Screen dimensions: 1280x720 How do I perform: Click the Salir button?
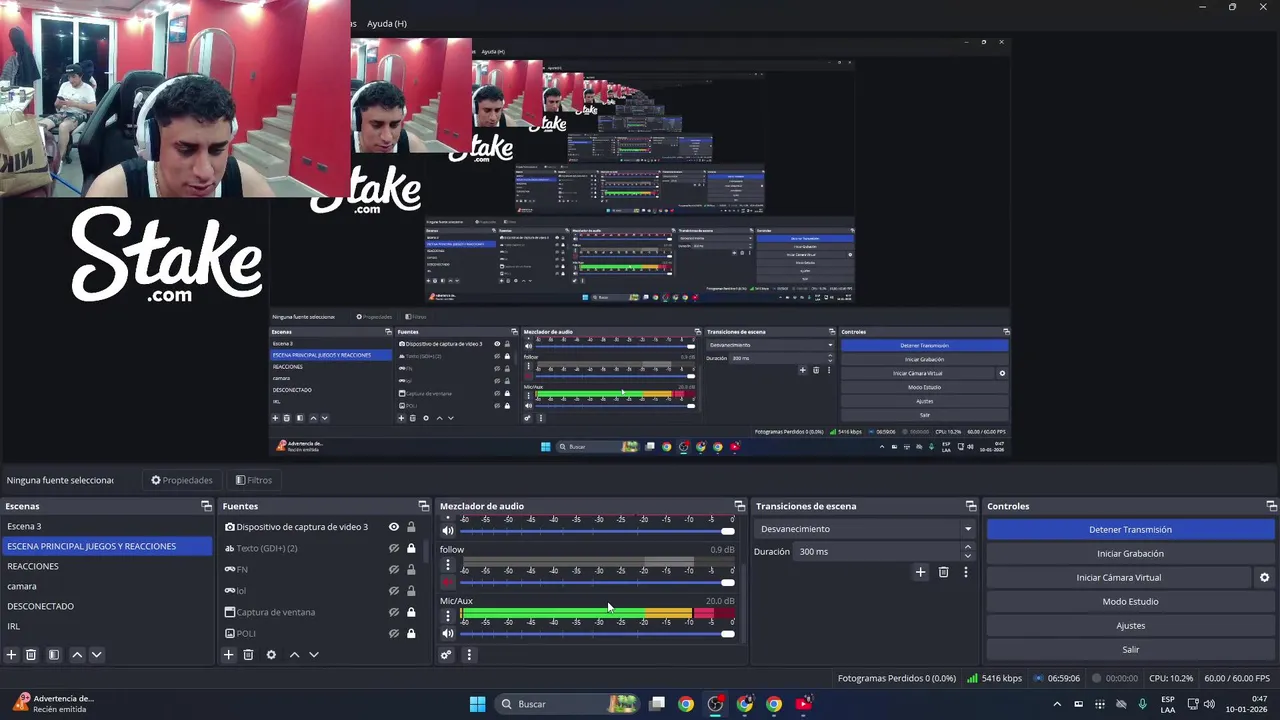[x=1130, y=649]
